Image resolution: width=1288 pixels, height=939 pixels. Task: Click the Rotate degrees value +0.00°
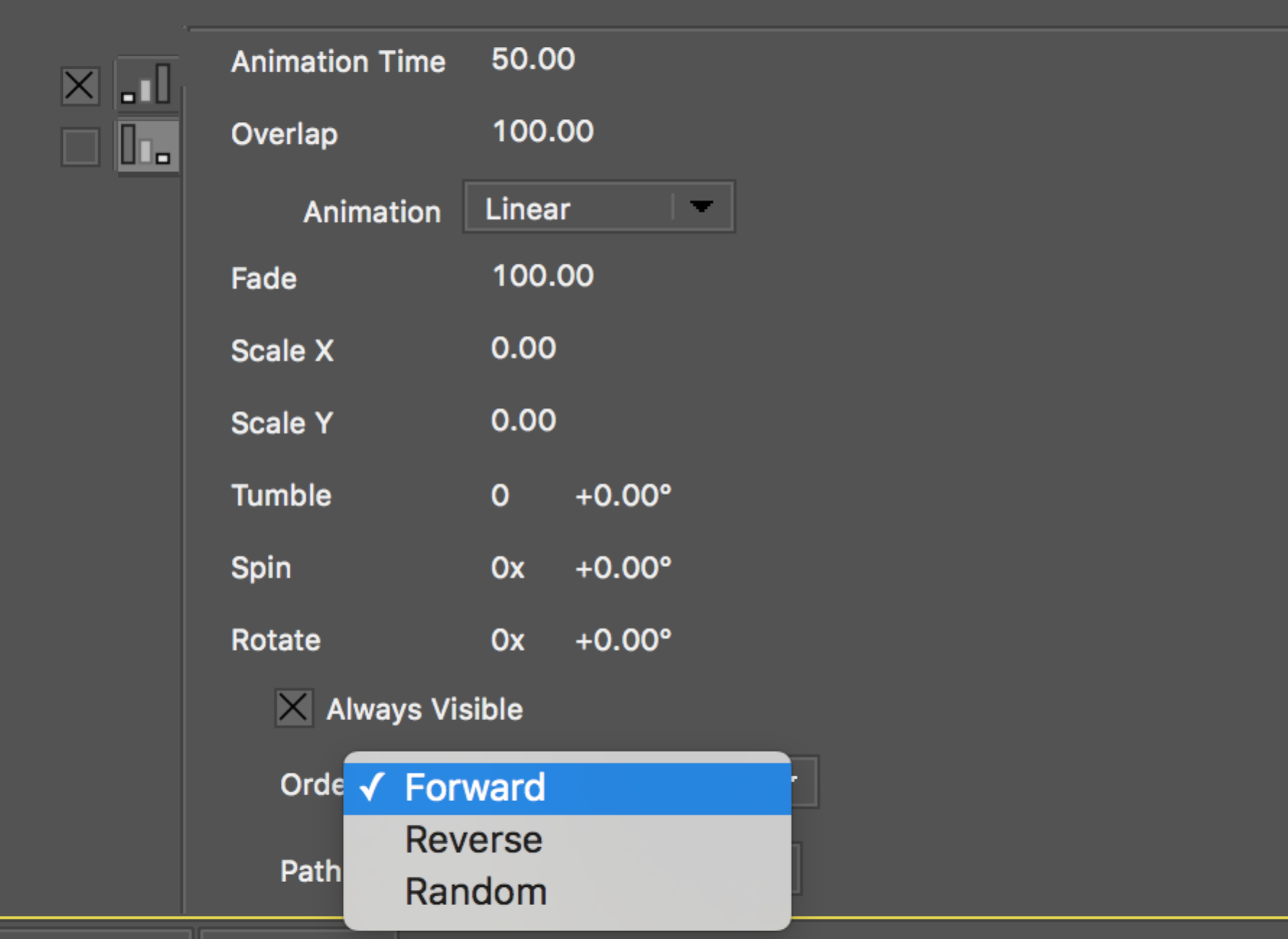[x=623, y=640]
